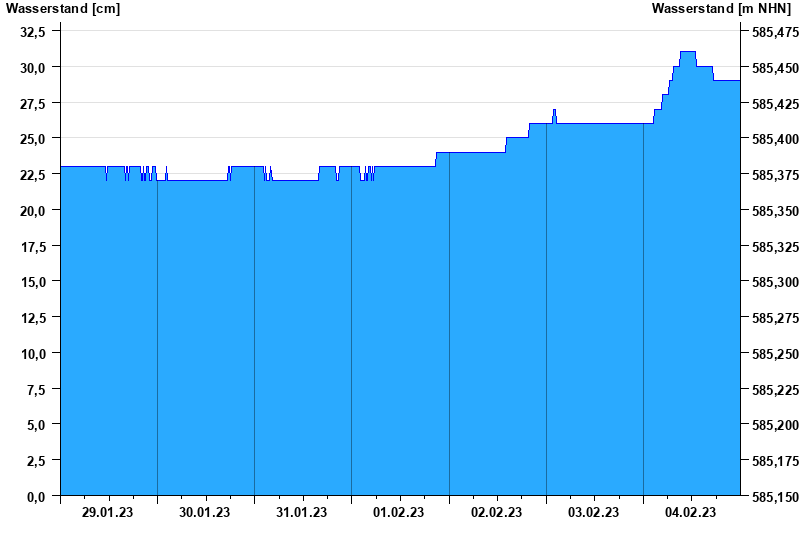Select the 32,5 tick label on left axis
The width and height of the screenshot is (800, 550).
tap(33, 32)
